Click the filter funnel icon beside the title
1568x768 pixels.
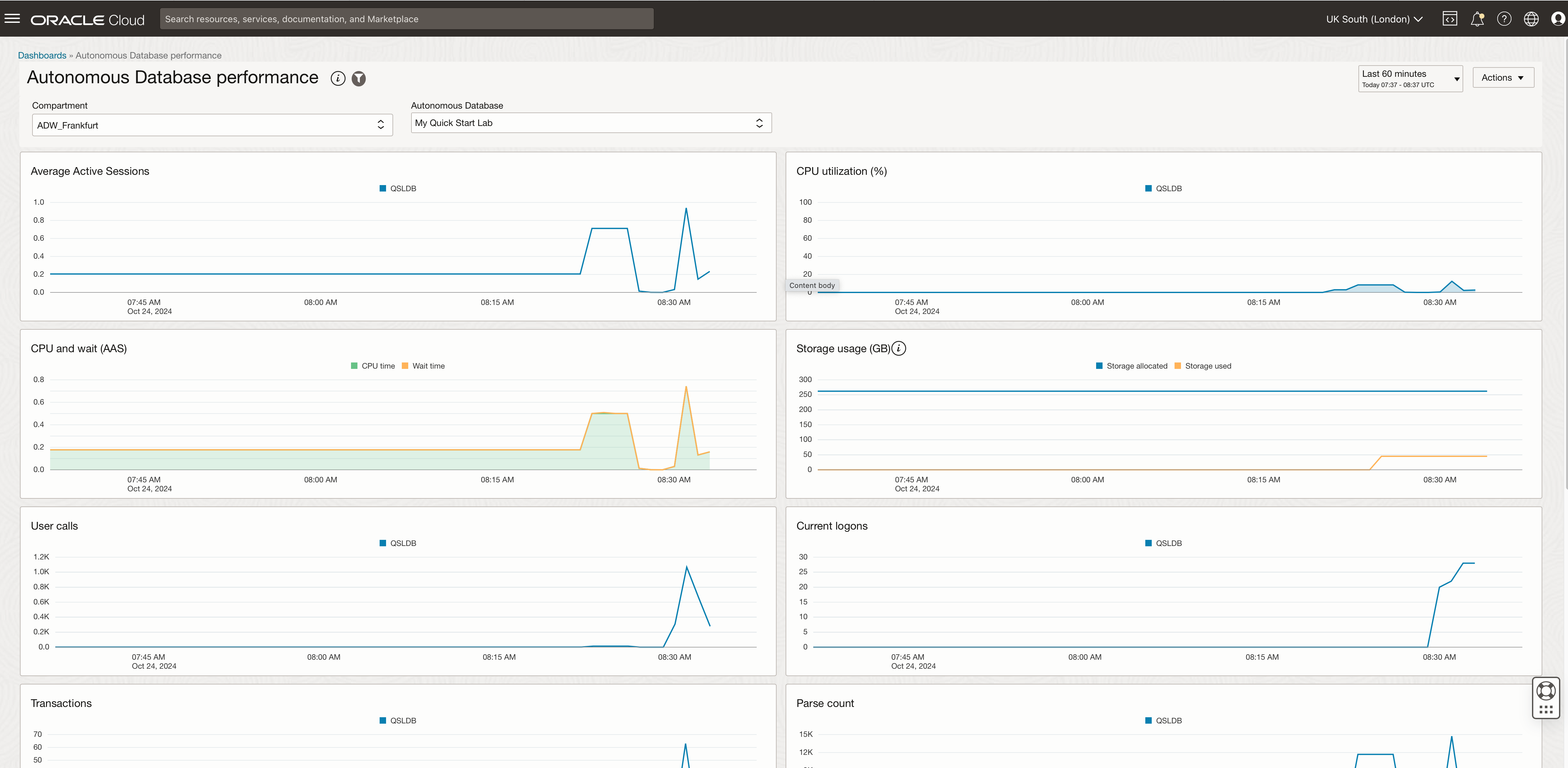[359, 78]
